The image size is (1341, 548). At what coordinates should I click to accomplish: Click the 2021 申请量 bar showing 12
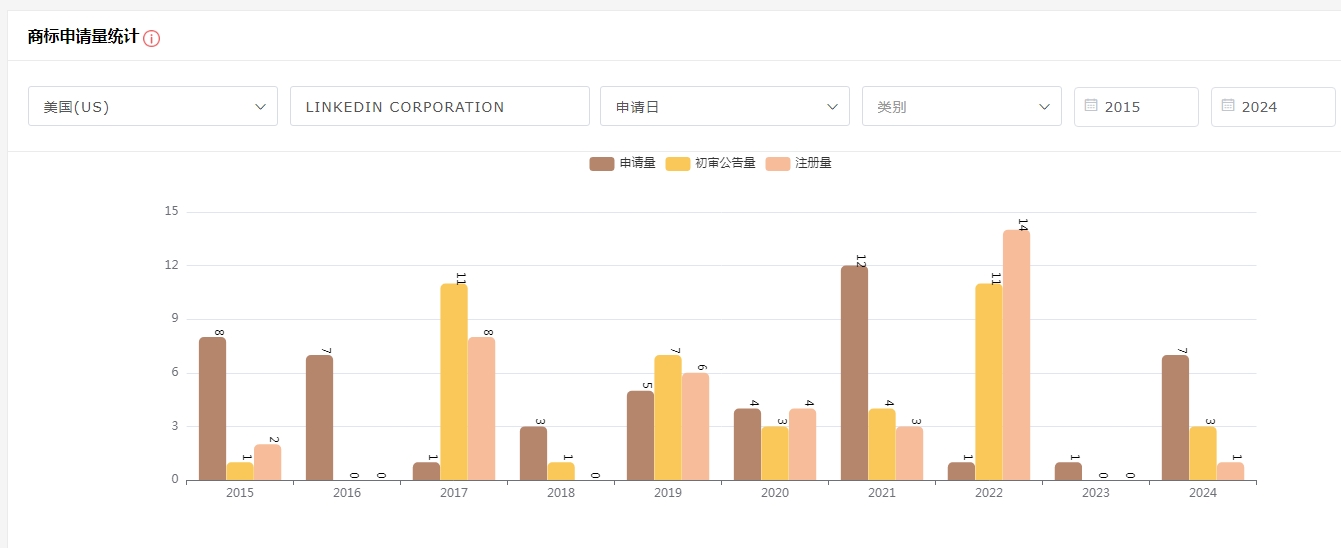click(x=854, y=373)
